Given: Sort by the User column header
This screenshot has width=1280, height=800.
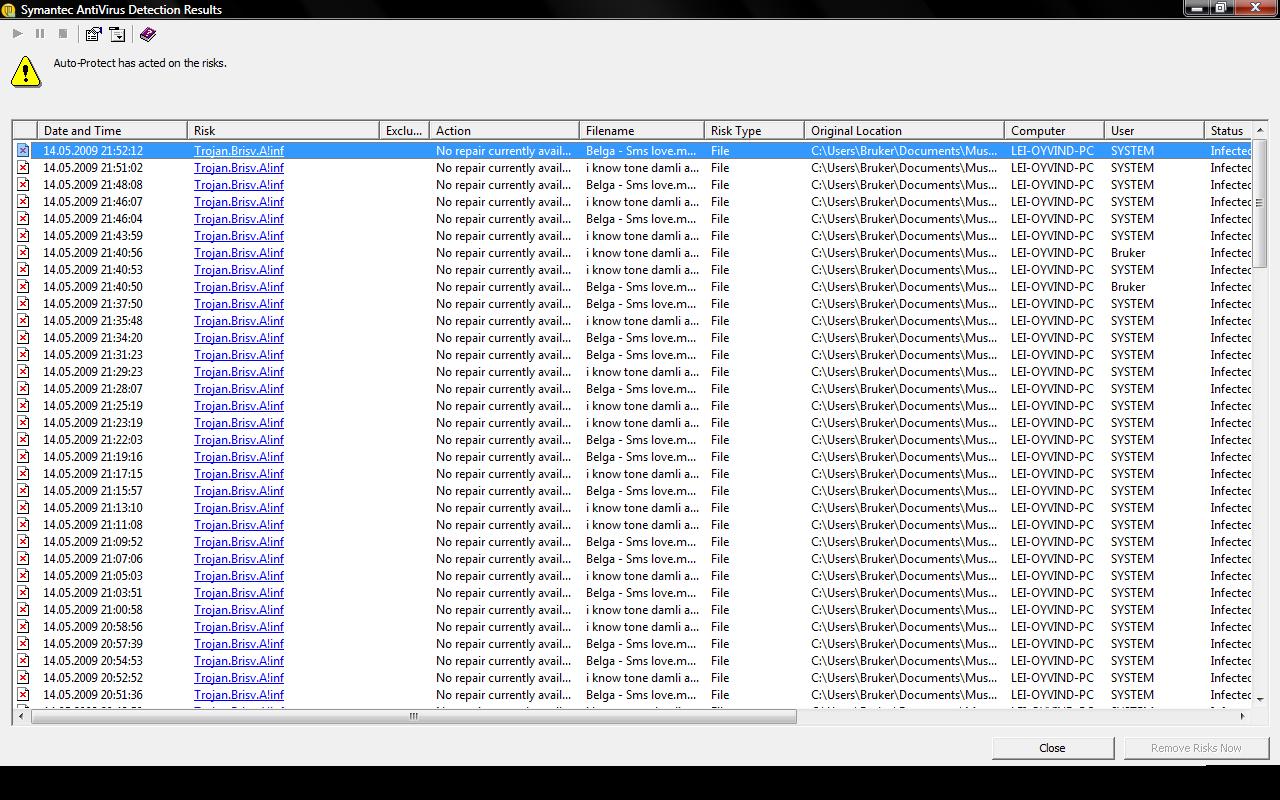Looking at the screenshot, I should click(1154, 131).
